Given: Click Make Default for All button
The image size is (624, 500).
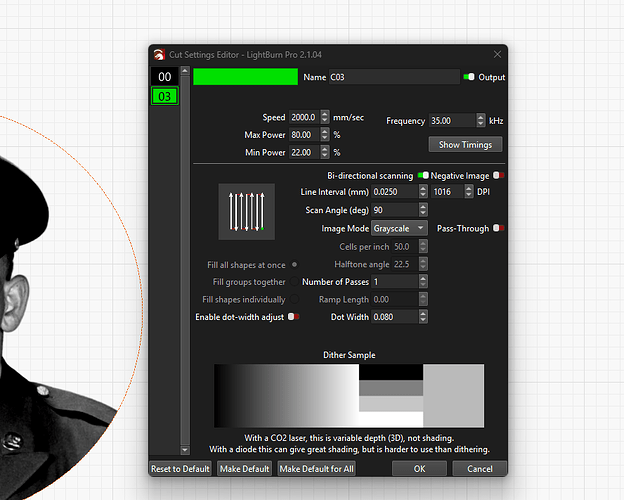Looking at the screenshot, I should click(316, 469).
